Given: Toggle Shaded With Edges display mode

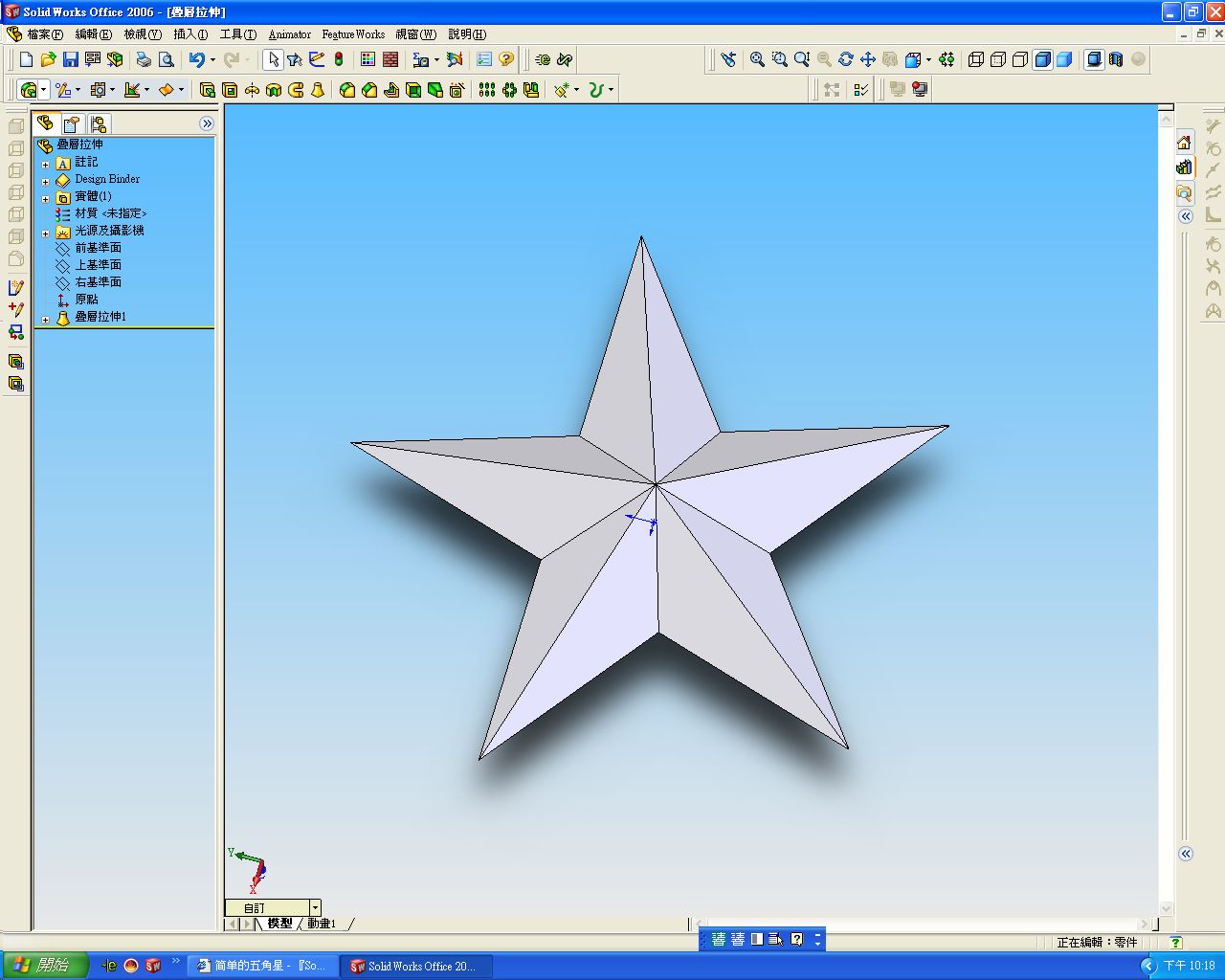Looking at the screenshot, I should point(1042,59).
